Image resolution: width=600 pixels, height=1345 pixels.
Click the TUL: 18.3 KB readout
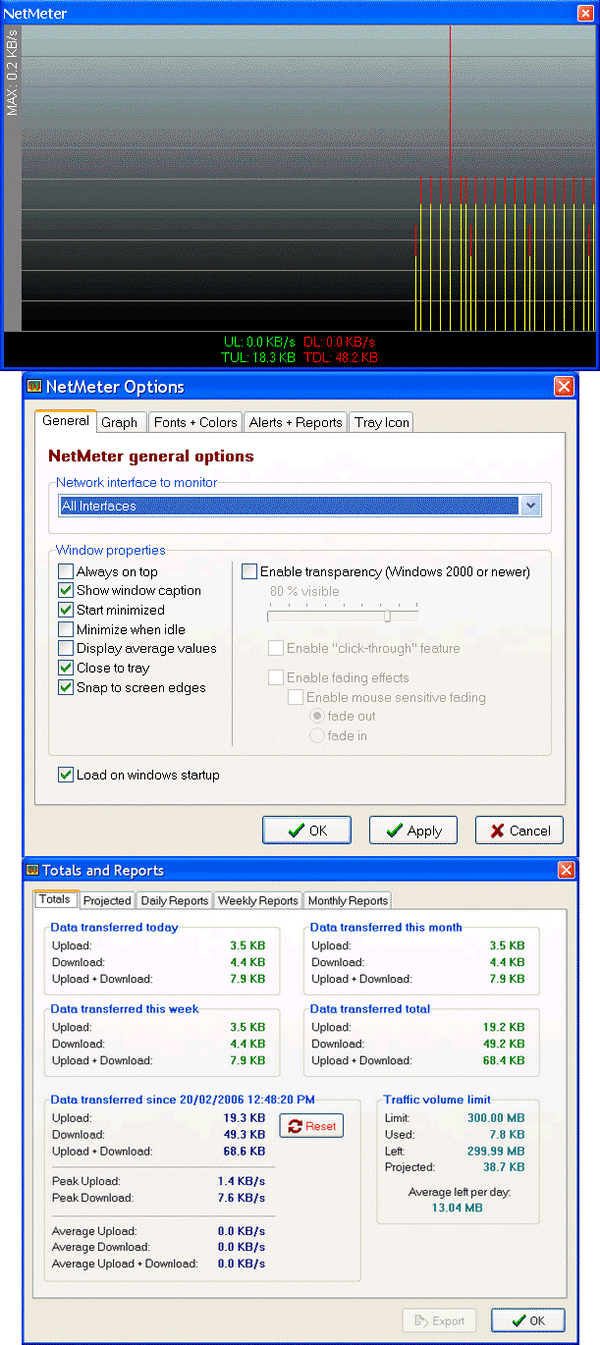pos(258,357)
